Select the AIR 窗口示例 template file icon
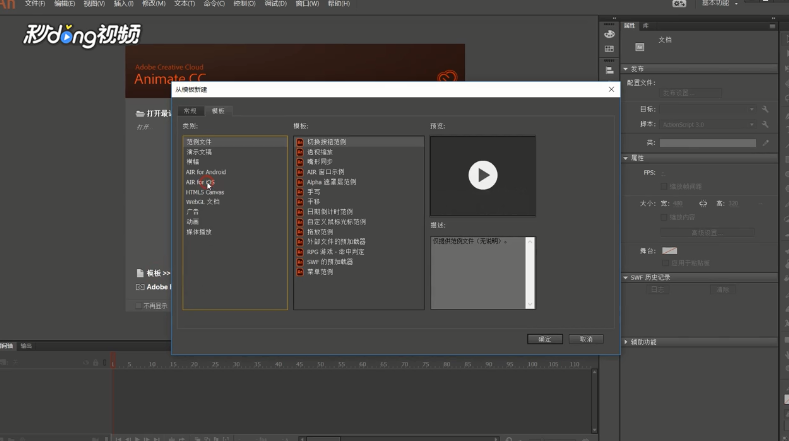Viewport: 789px width, 441px height. pyautogui.click(x=300, y=172)
